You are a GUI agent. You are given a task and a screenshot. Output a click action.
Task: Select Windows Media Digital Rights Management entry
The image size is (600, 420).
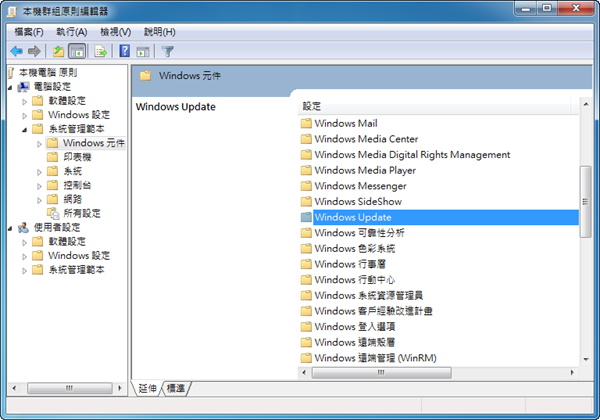click(x=412, y=155)
